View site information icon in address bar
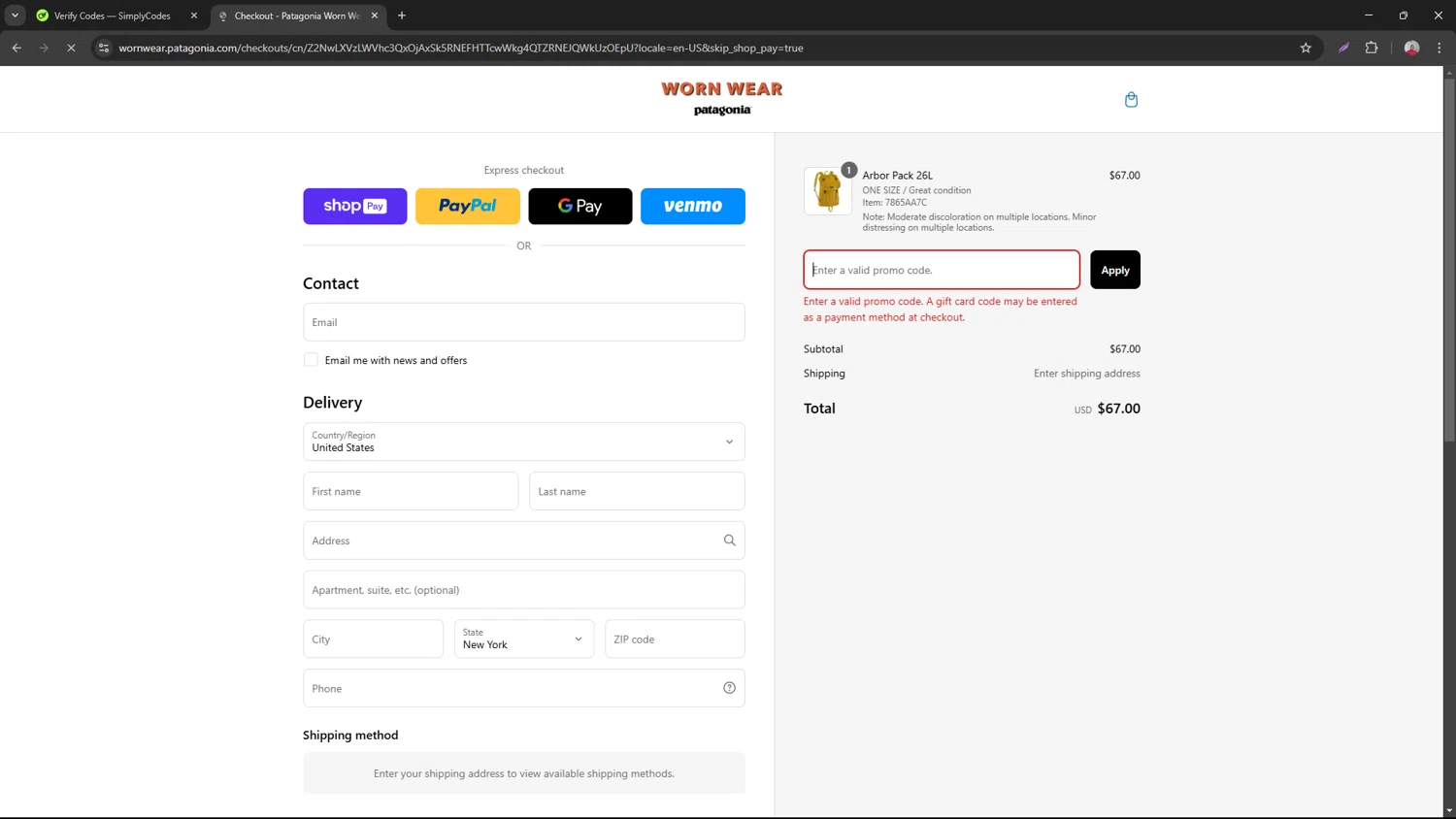Screen dimensions: 1456x819 [104, 48]
